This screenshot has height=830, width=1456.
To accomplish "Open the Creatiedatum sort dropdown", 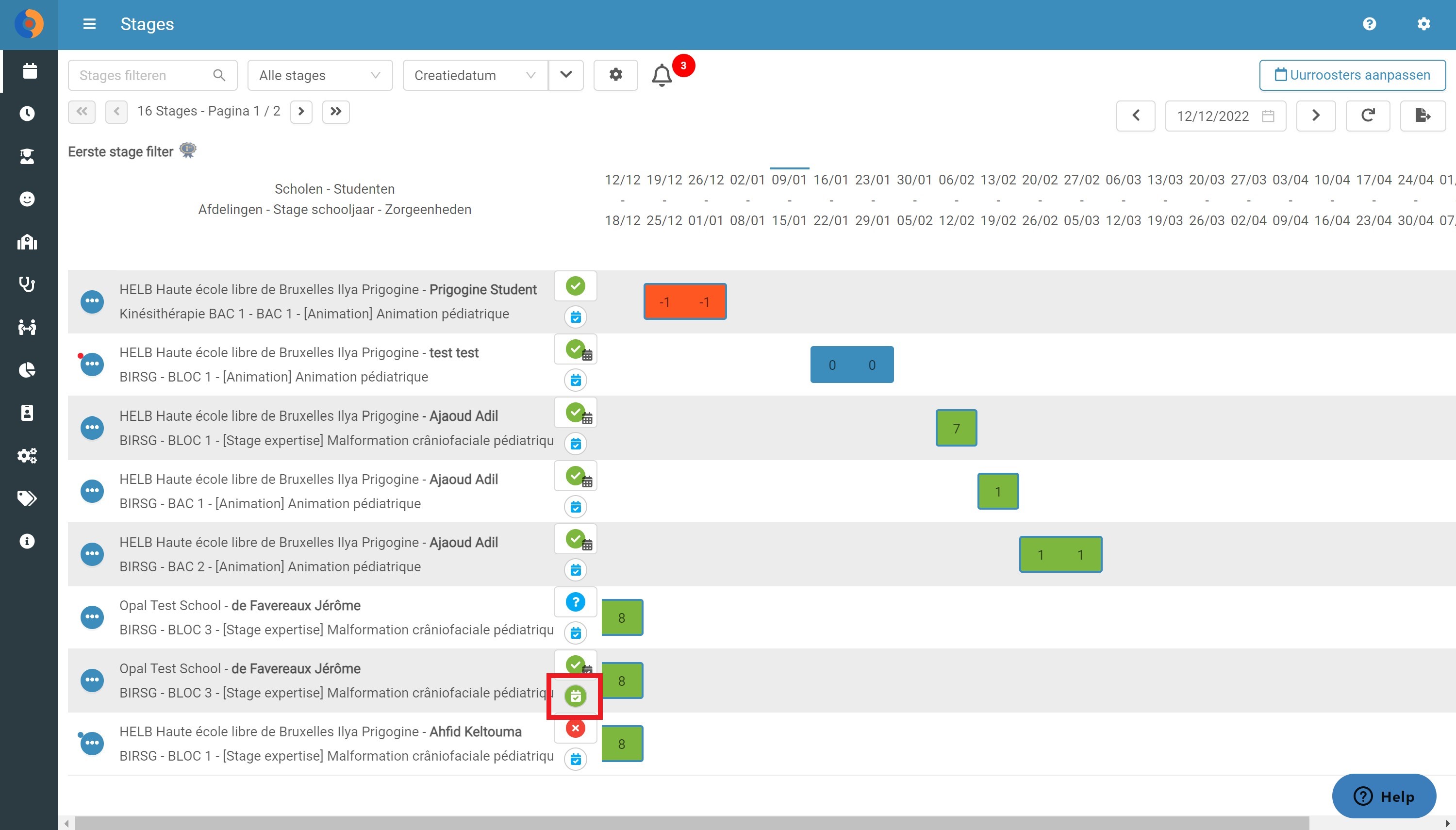I will (475, 75).
